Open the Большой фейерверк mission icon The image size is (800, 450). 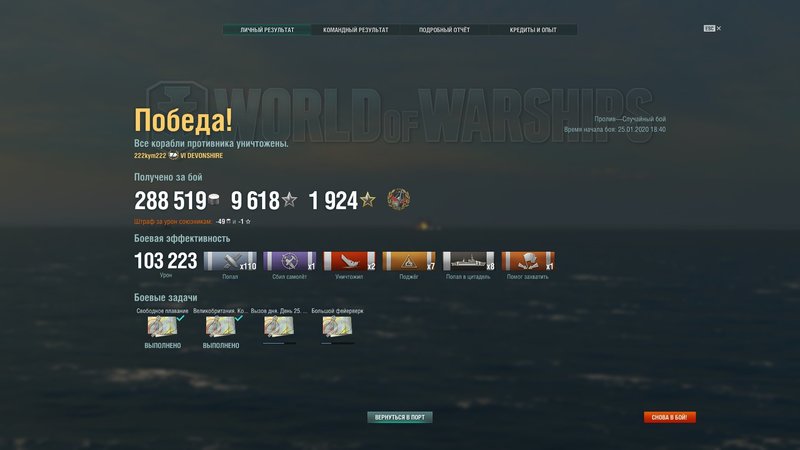[x=337, y=327]
